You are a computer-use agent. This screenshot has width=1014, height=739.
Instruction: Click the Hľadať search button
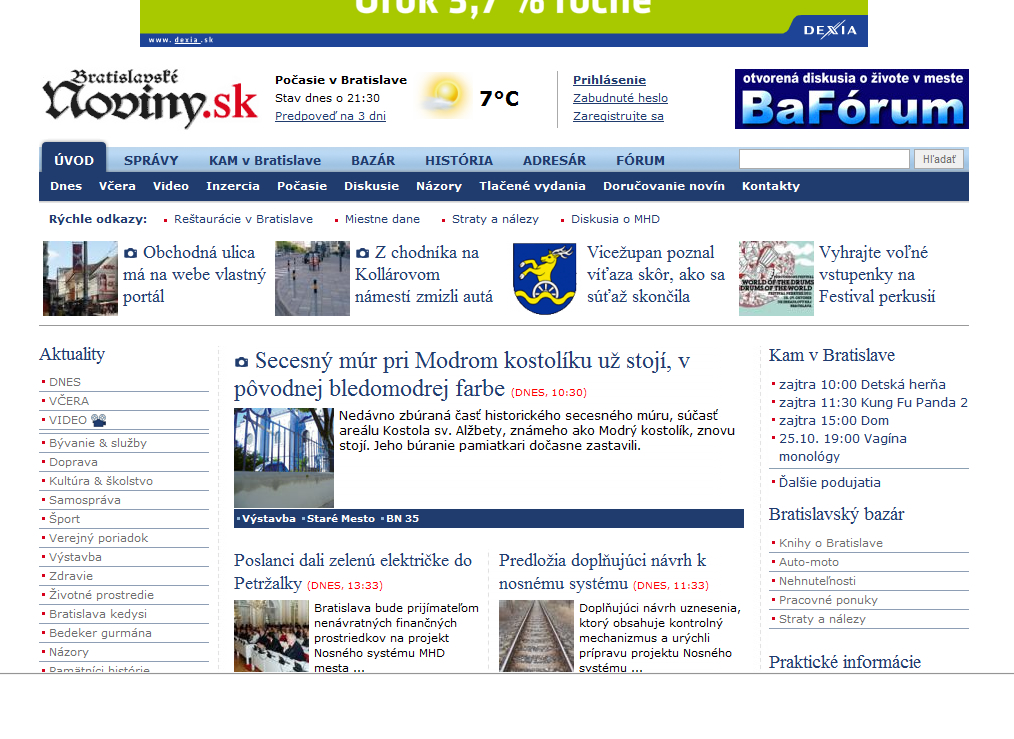939,159
